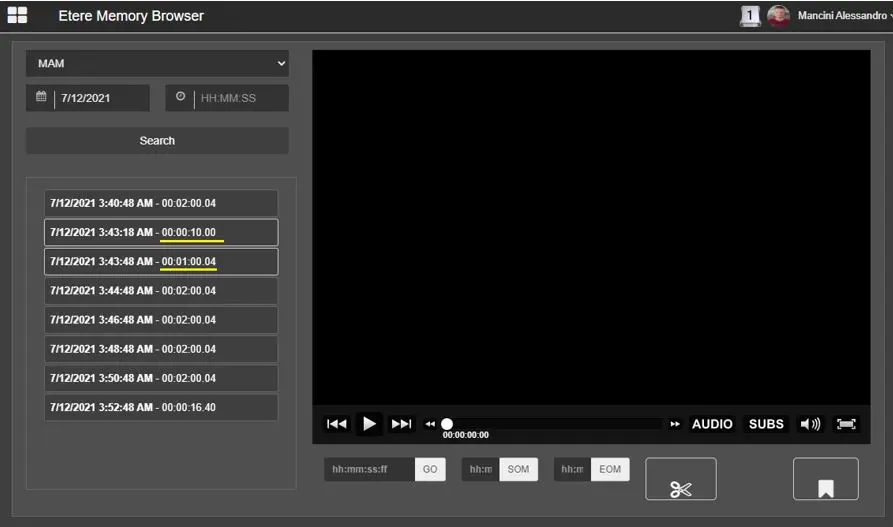This screenshot has height=527, width=893.
Task: Toggle AUDIO track option
Action: pos(712,424)
